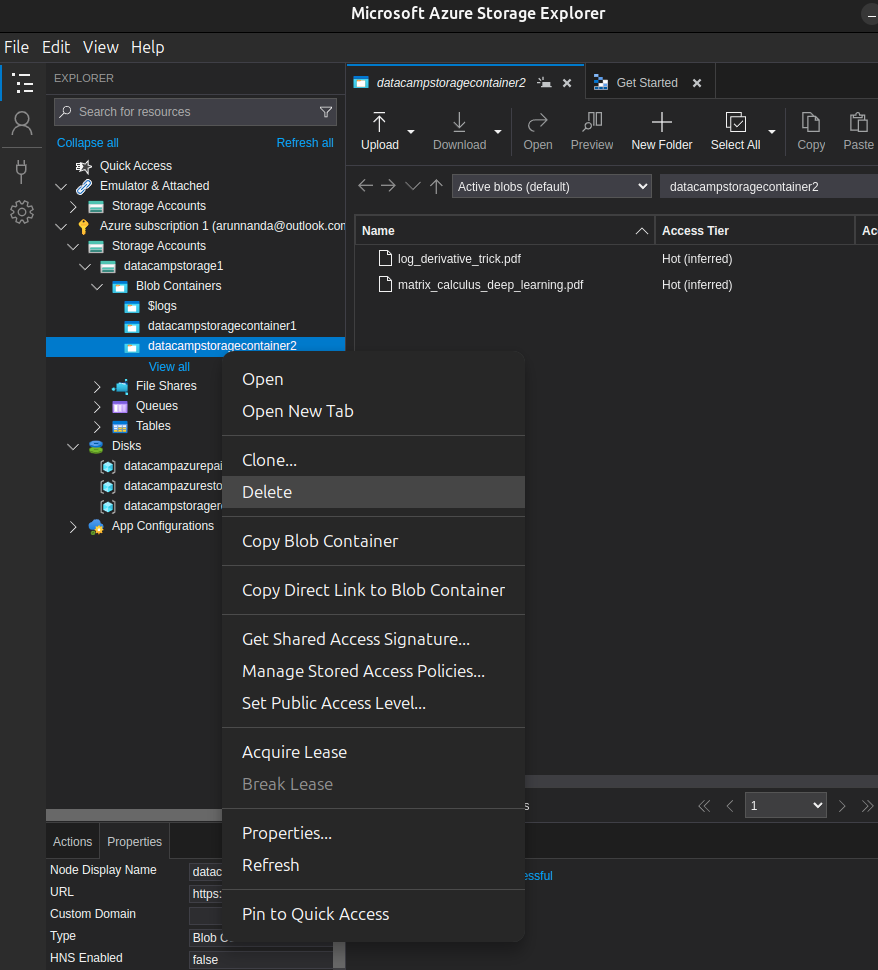Open the Connect plug icon in sidebar
The height and width of the screenshot is (970, 878).
(22, 170)
